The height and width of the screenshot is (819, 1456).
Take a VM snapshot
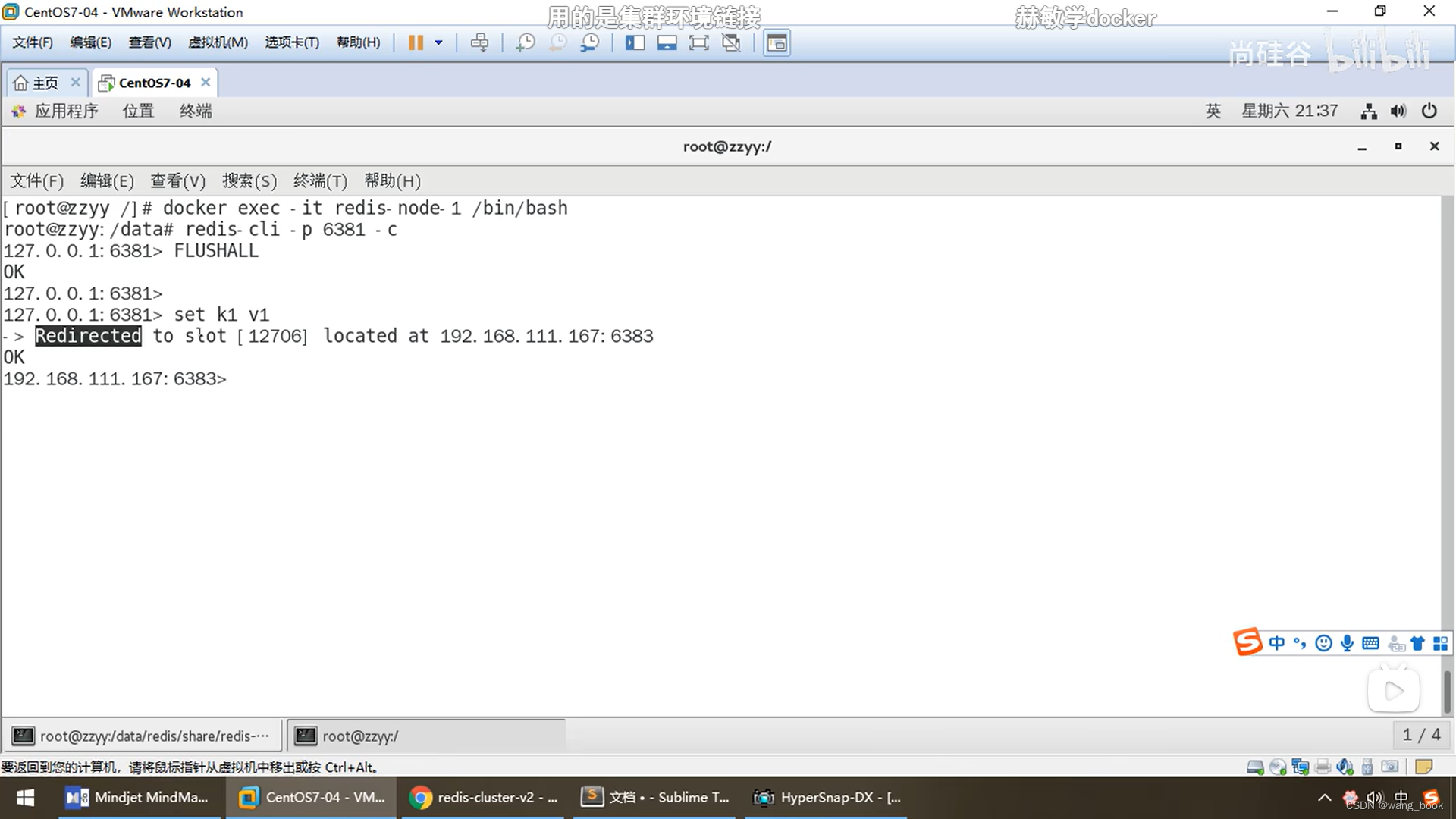click(x=525, y=42)
